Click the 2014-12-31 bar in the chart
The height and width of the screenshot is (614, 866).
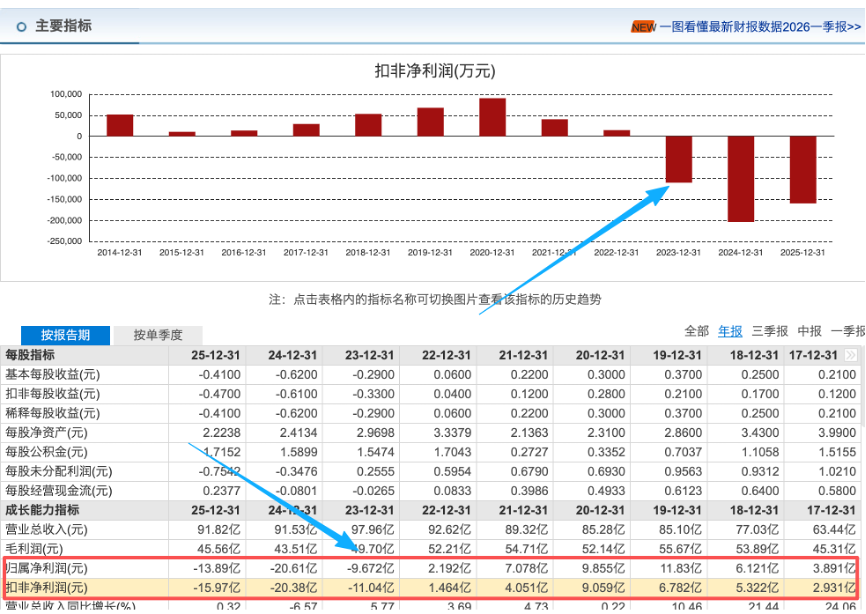pyautogui.click(x=120, y=125)
